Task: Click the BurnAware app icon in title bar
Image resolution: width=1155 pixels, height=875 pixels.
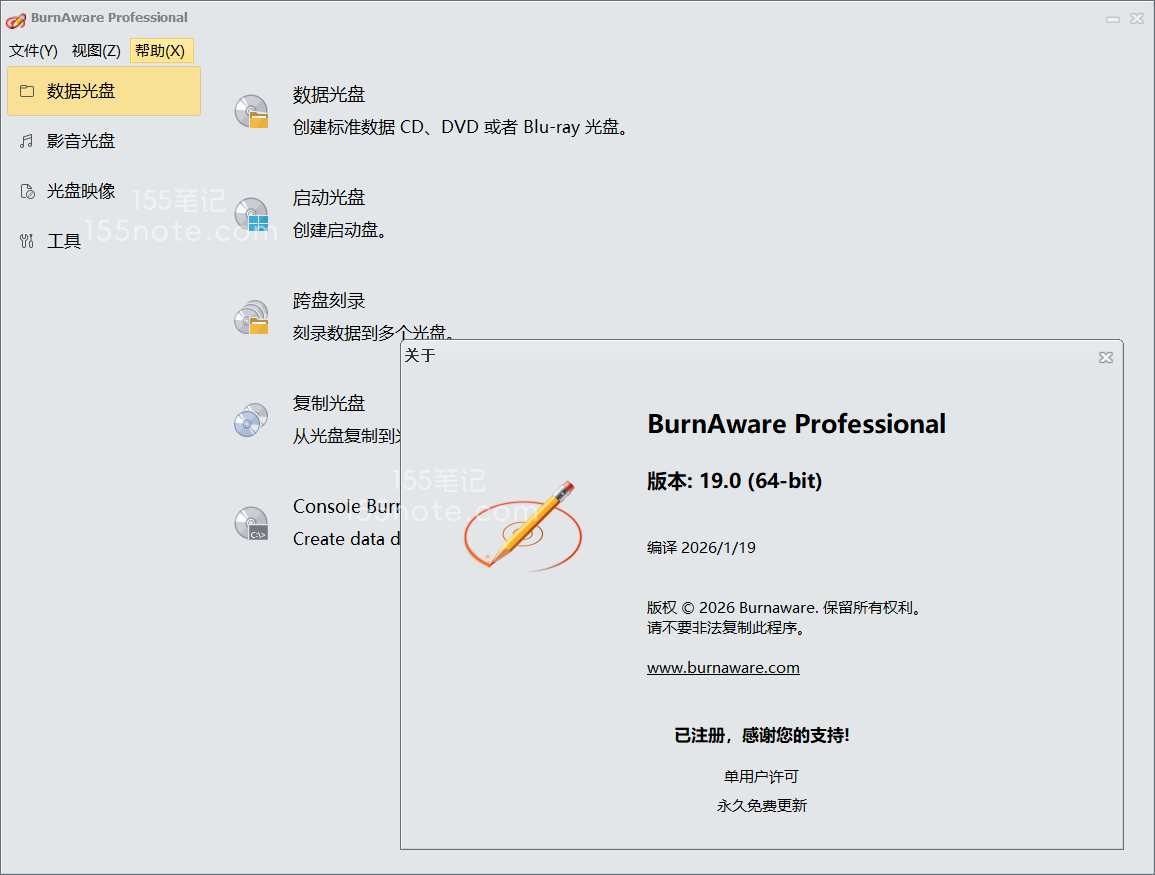Action: point(15,18)
